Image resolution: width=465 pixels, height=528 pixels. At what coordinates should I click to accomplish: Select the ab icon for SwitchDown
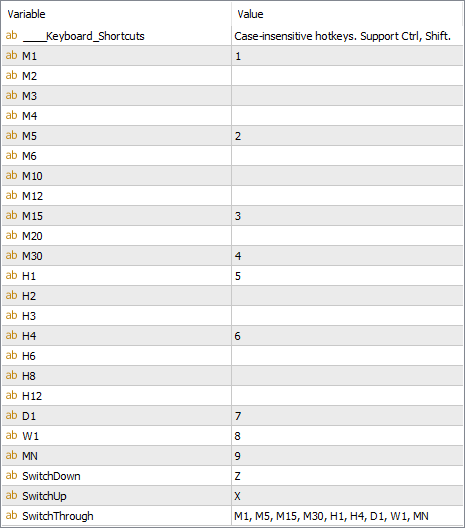[11, 475]
